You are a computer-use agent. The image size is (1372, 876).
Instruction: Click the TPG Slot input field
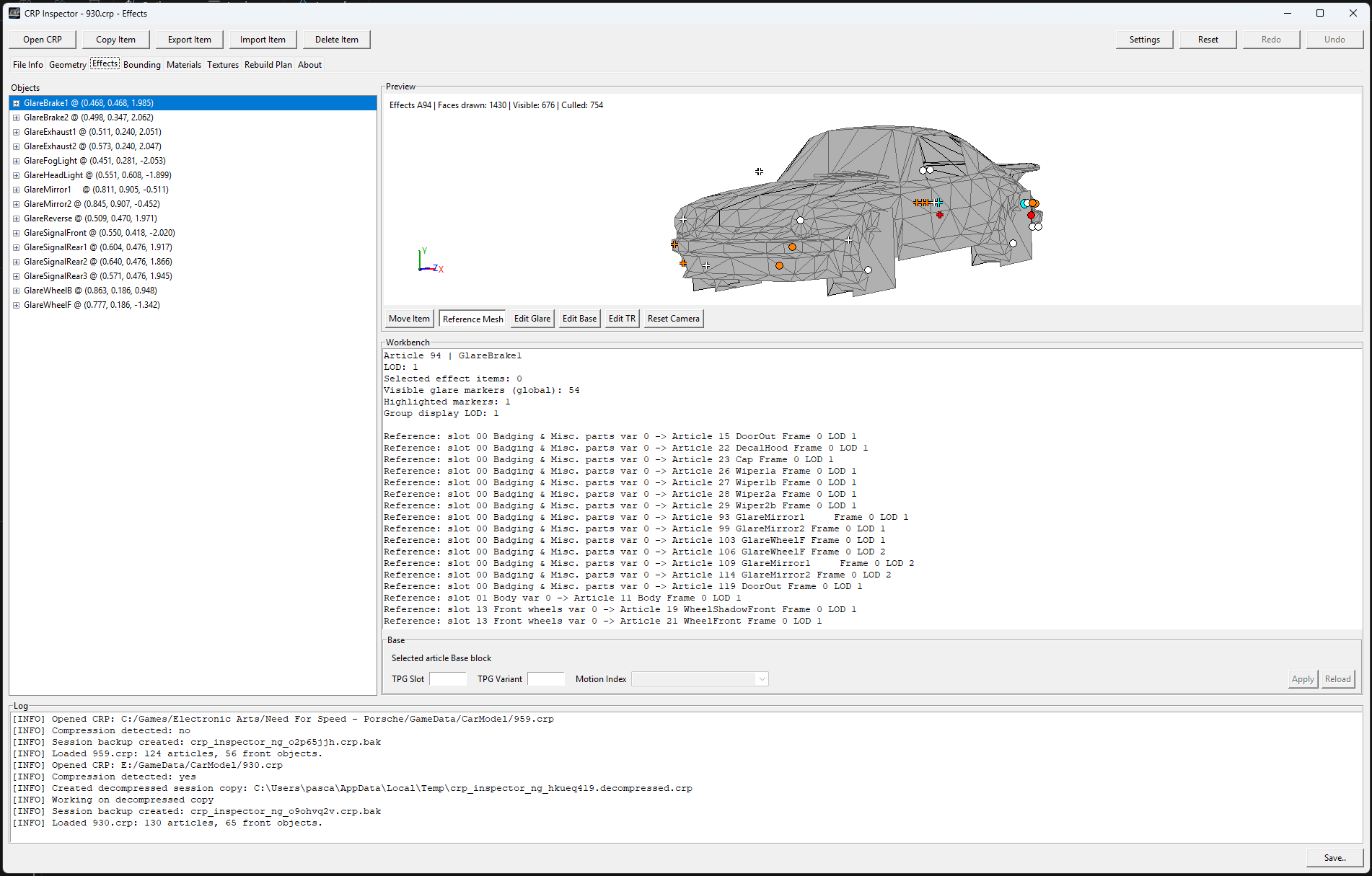448,679
